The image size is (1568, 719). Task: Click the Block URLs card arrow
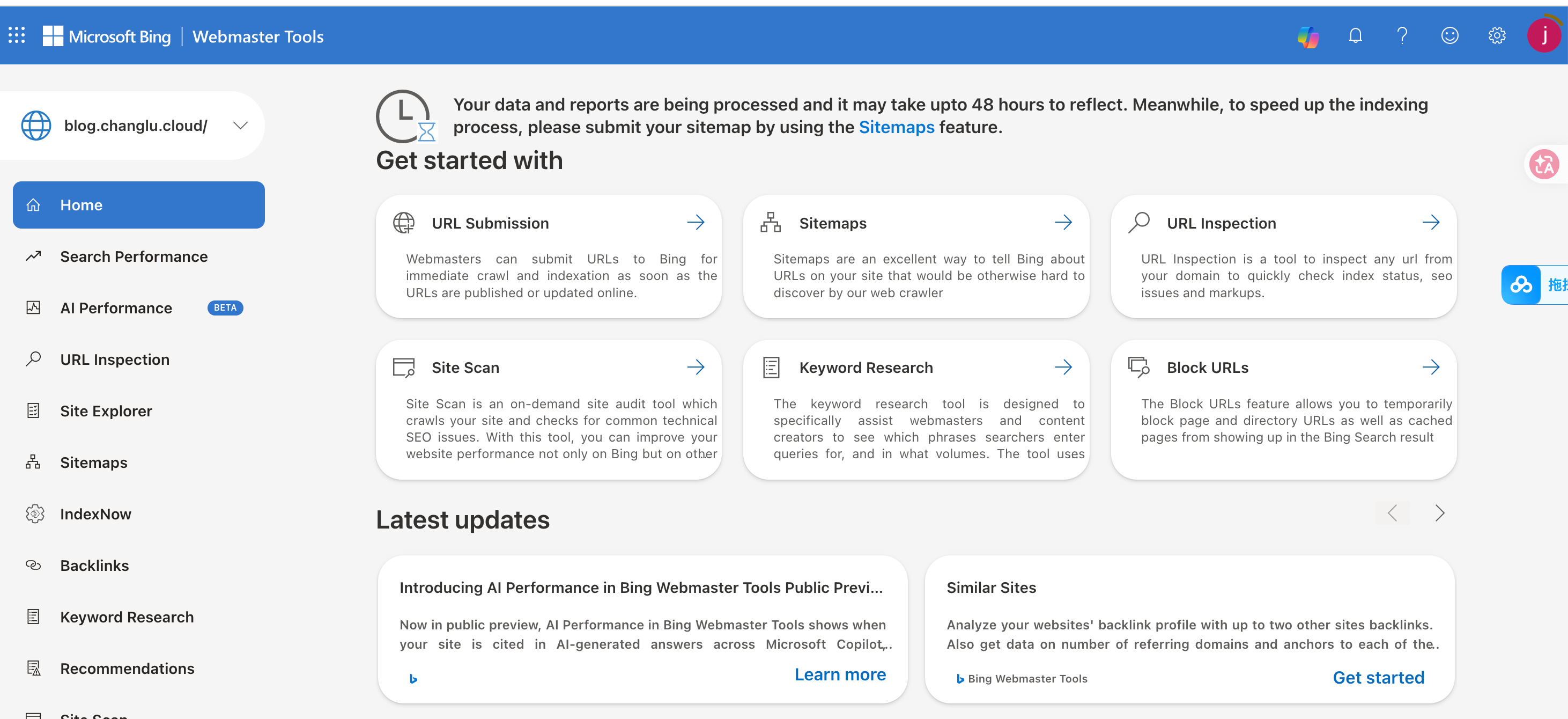pyautogui.click(x=1430, y=367)
